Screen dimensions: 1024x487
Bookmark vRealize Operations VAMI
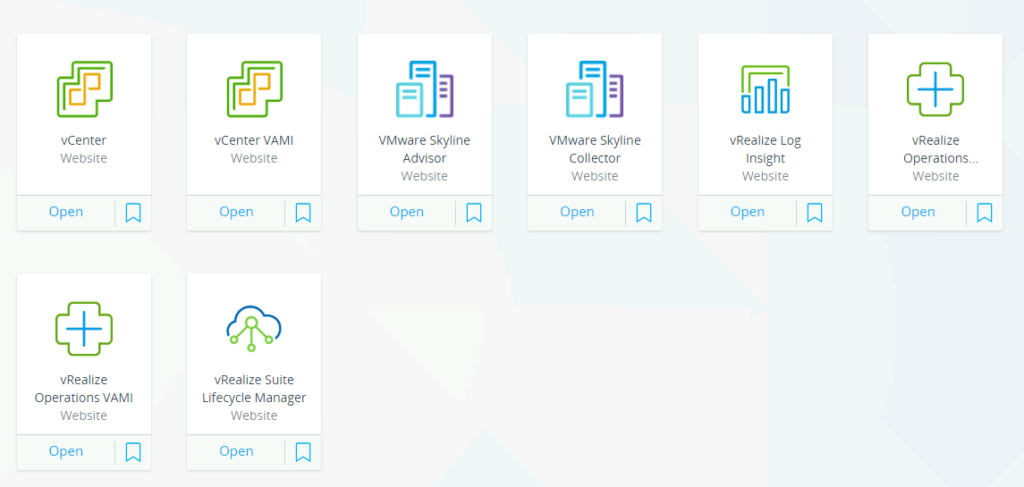click(x=133, y=452)
